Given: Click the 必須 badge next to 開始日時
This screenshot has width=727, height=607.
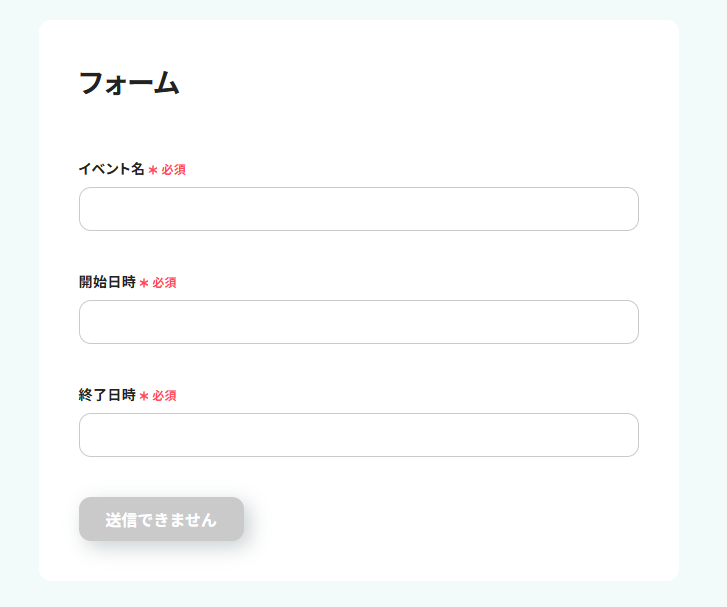Looking at the screenshot, I should [x=165, y=283].
